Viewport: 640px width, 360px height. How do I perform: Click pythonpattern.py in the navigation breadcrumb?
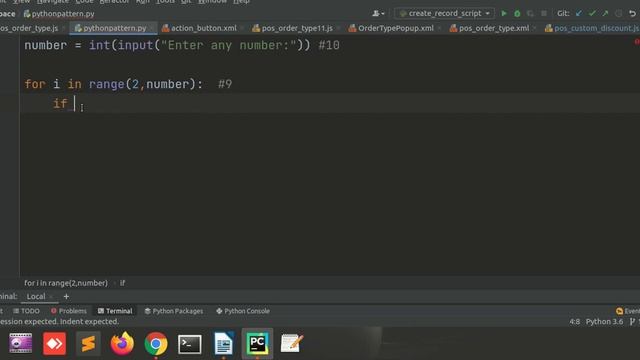[59, 13]
